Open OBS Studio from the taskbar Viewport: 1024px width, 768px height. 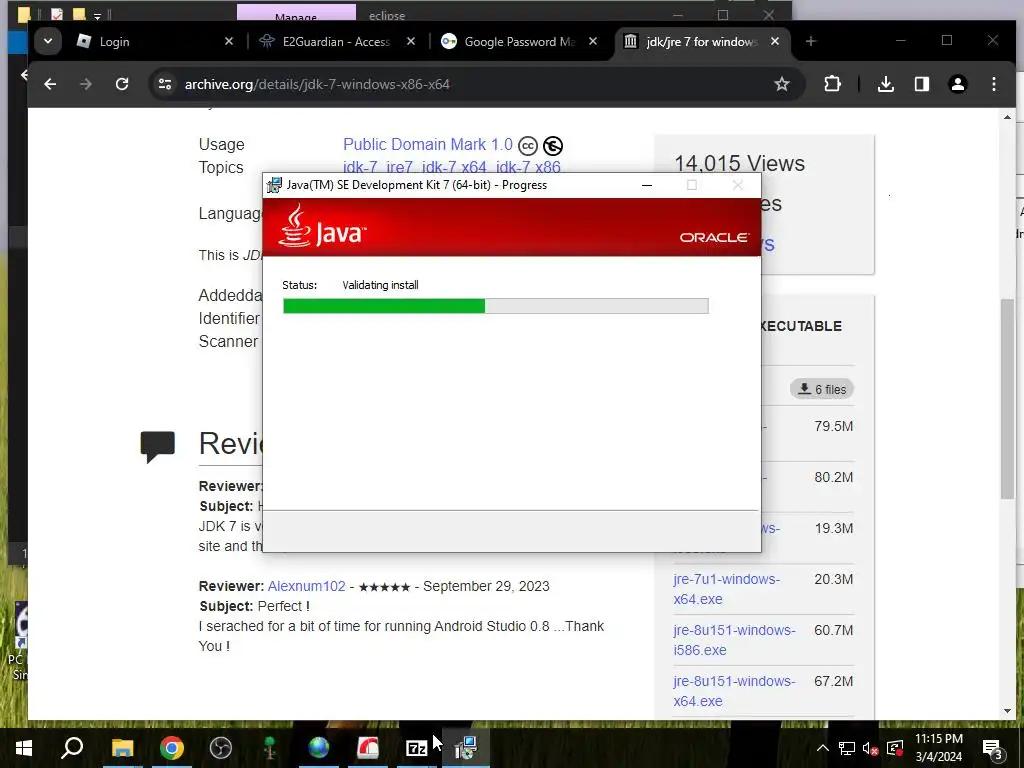coord(221,748)
